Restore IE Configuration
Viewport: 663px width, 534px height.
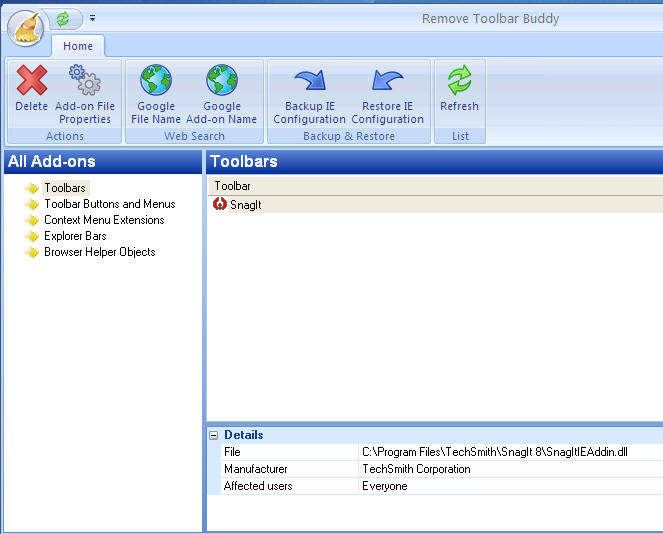(388, 95)
